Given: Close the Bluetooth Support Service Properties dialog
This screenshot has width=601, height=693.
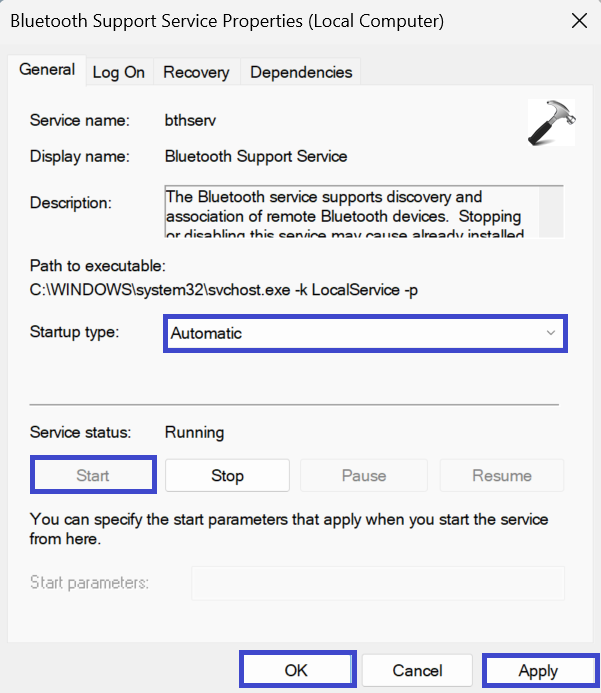Looking at the screenshot, I should click(578, 20).
